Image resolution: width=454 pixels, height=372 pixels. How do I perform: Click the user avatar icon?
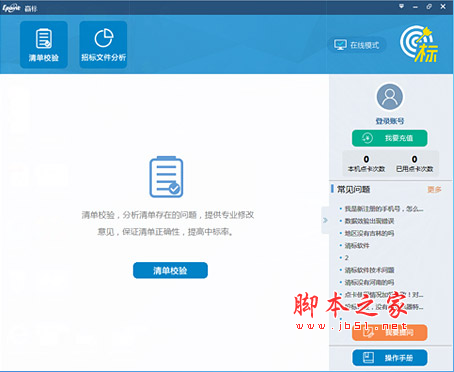[x=390, y=97]
